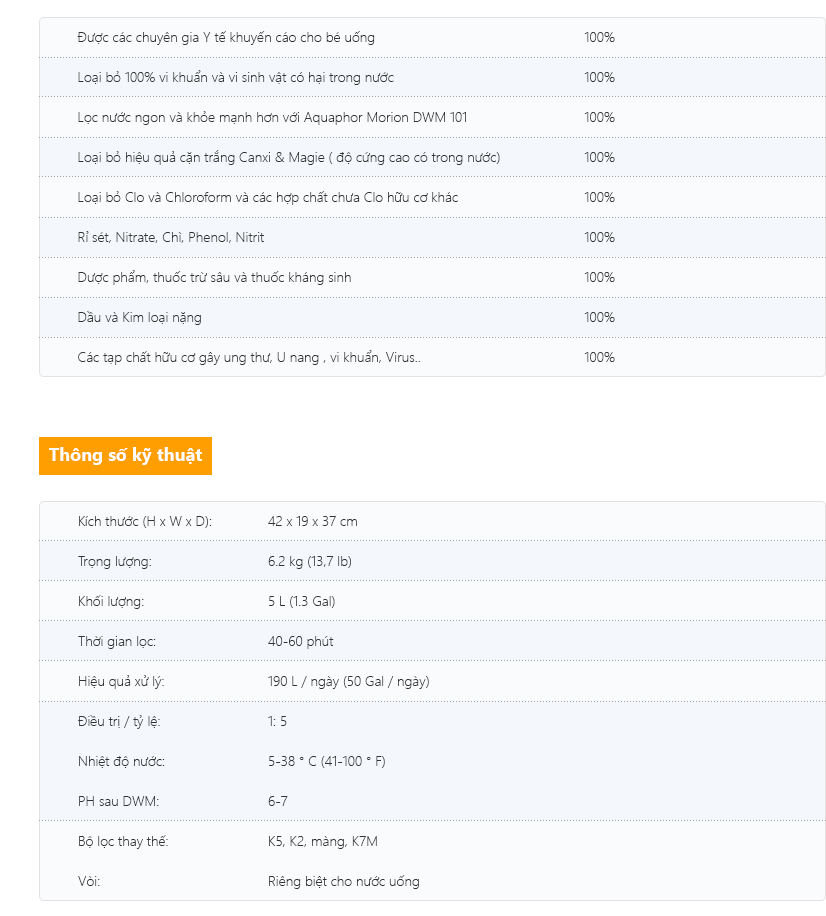The width and height of the screenshot is (826, 916).
Task: Select the 'Hiệu quả xử lý' label
Action: 120,681
